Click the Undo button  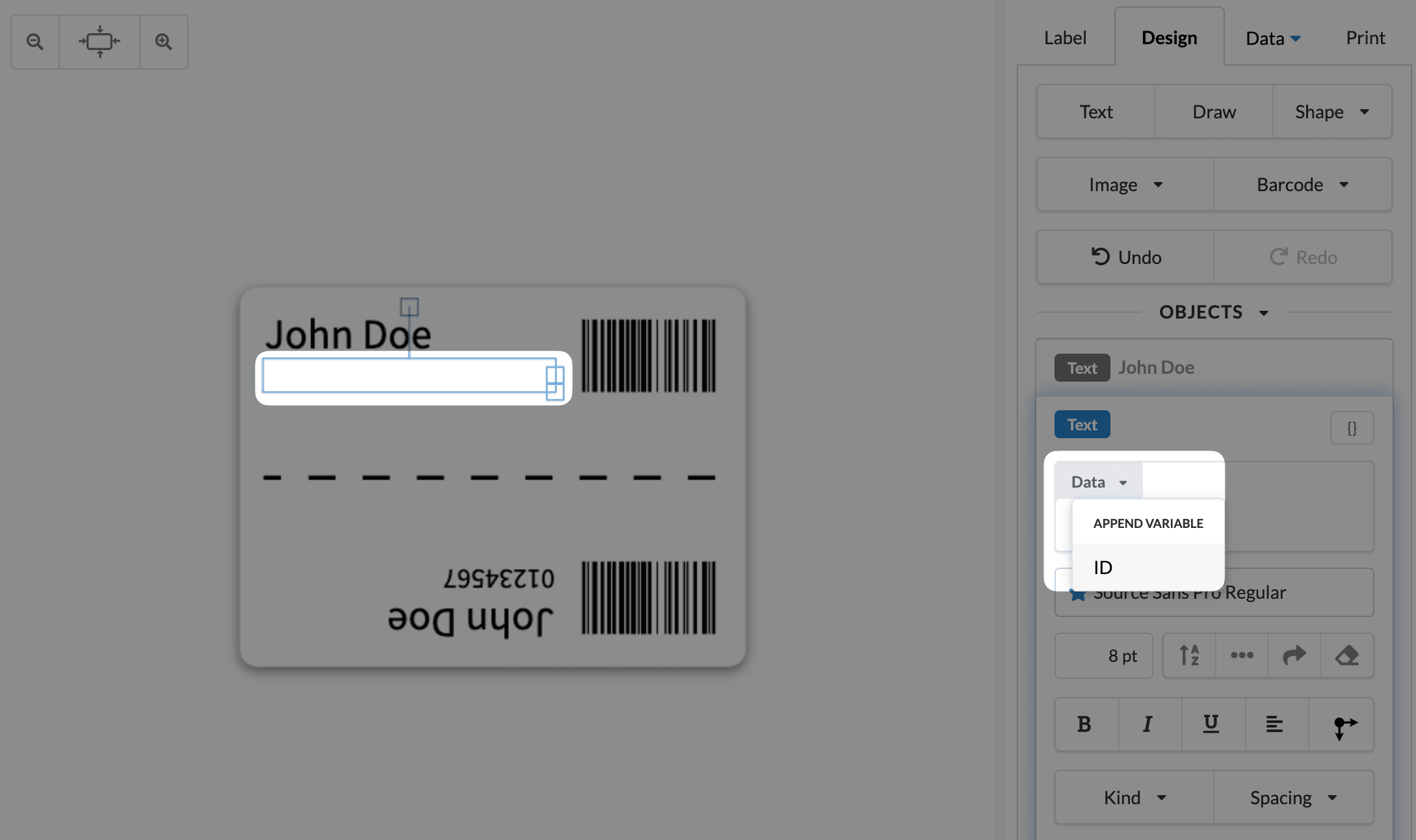1125,257
